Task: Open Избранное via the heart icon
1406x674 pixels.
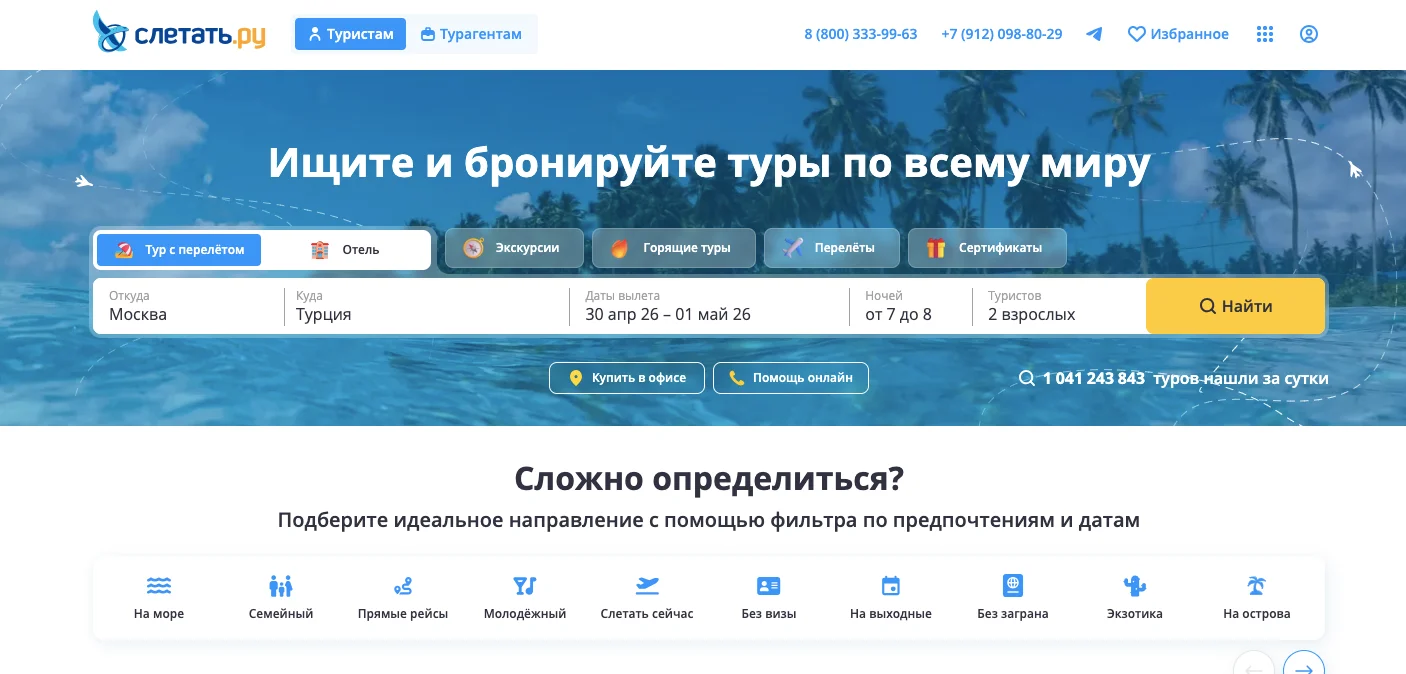Action: coord(1178,33)
